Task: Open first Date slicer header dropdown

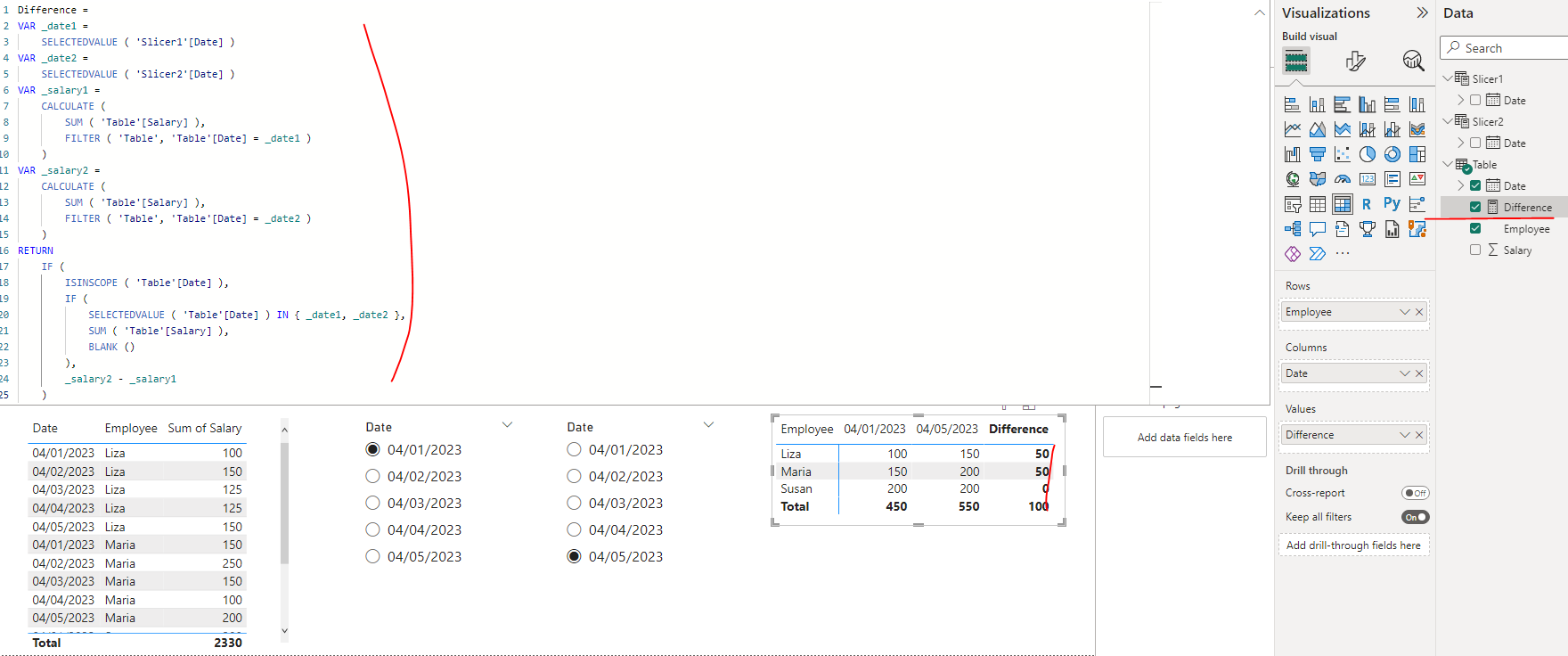Action: [507, 425]
